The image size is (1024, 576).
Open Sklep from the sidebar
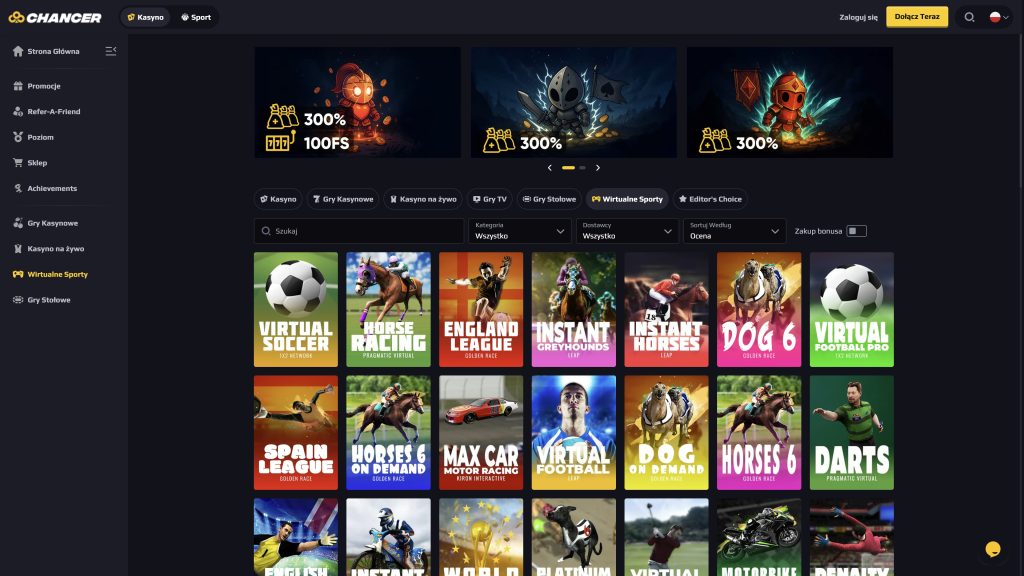pyautogui.click(x=37, y=163)
